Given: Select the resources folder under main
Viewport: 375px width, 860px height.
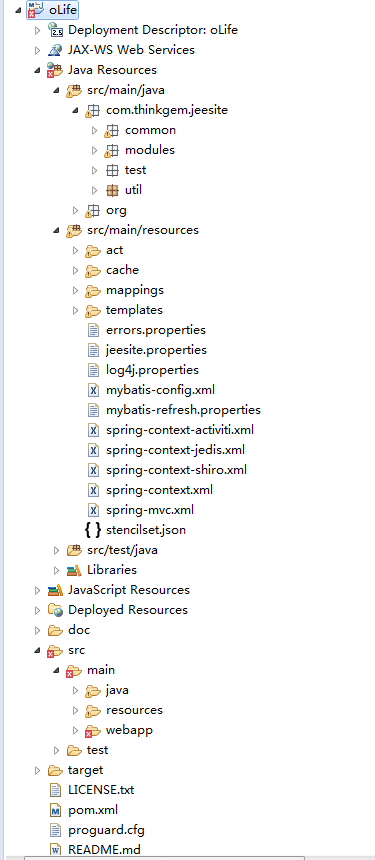Looking at the screenshot, I should pos(134,710).
